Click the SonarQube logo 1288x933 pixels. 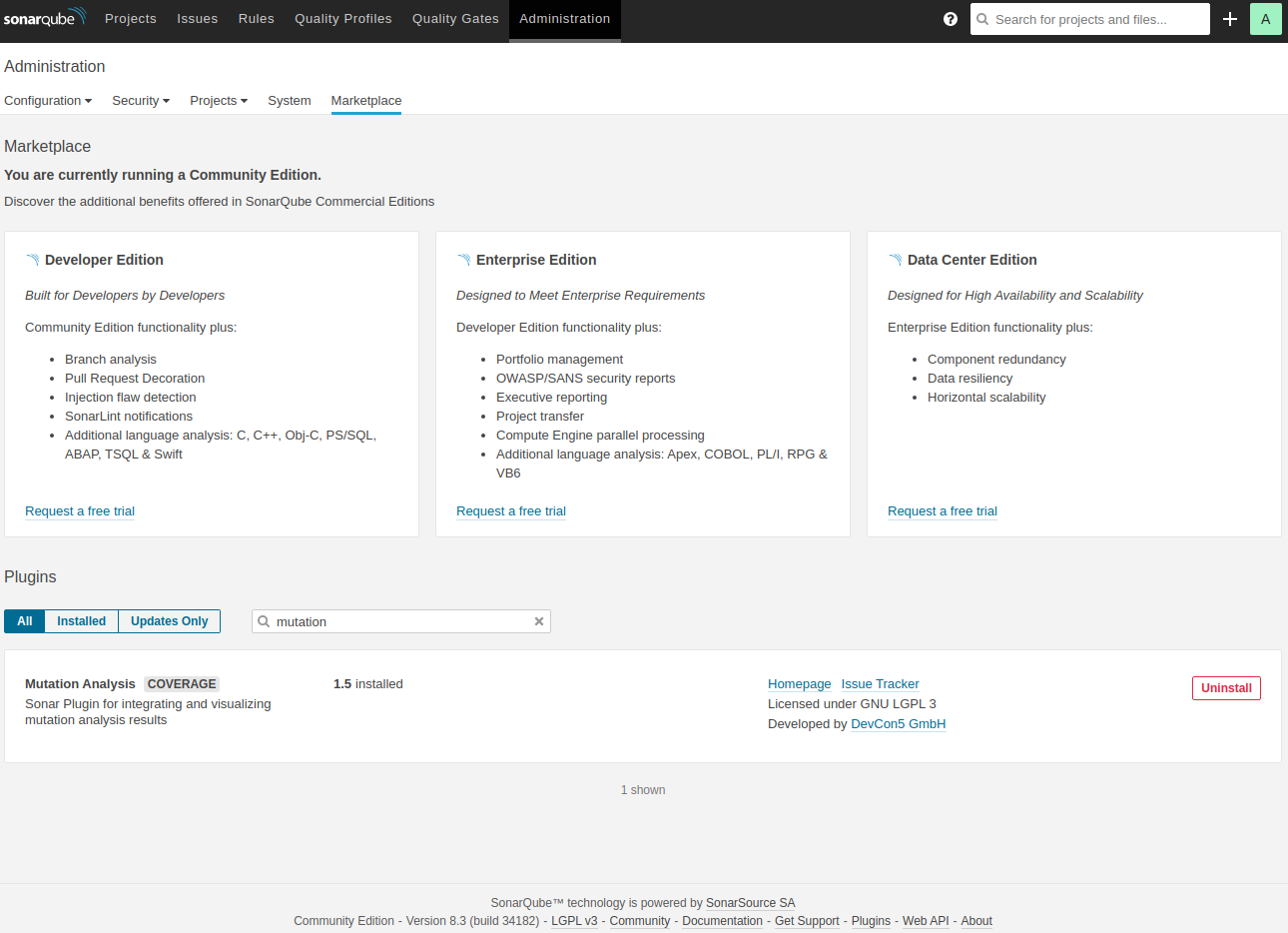click(x=45, y=18)
